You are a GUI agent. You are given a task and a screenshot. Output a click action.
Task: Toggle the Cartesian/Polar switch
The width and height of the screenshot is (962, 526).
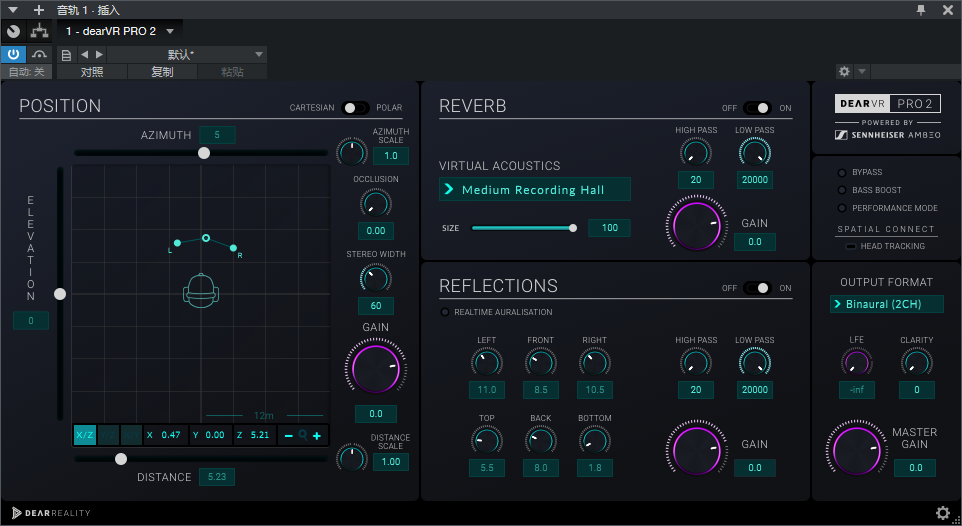tap(355, 107)
